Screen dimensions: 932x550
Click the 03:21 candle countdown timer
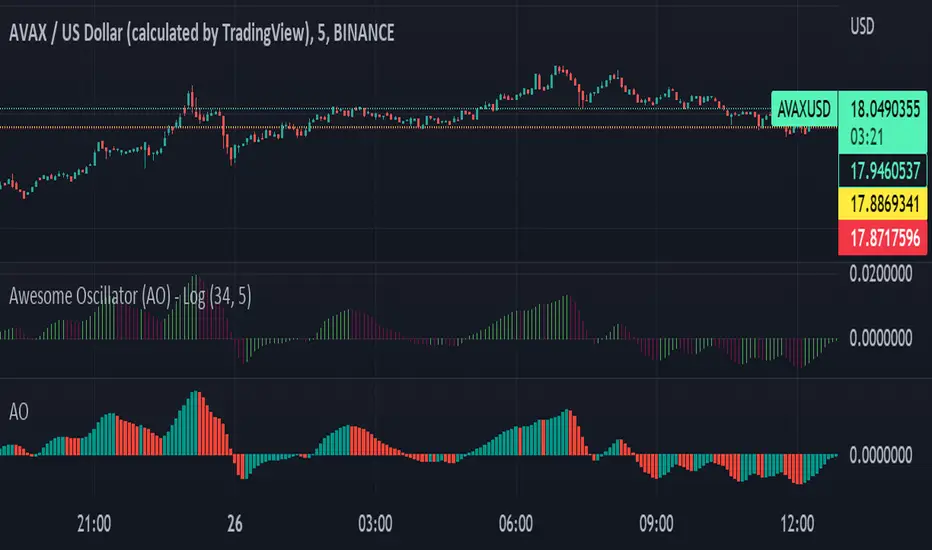click(x=867, y=137)
